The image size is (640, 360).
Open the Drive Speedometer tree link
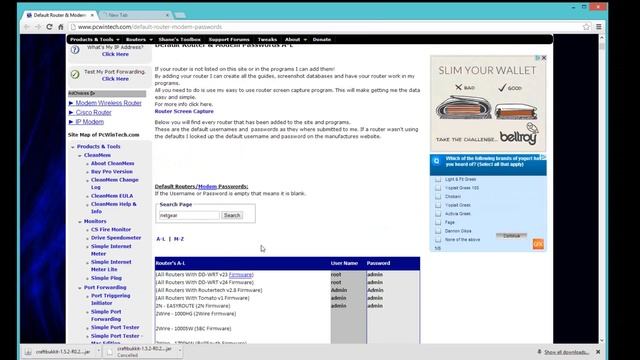(x=116, y=238)
